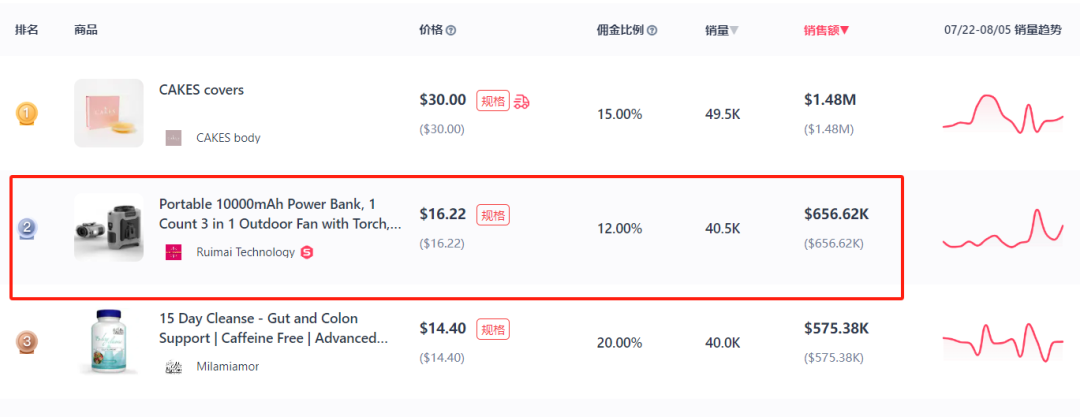Viewport: 1080px width, 417px height.
Task: Click the commission ratio help icon
Action: tap(652, 31)
